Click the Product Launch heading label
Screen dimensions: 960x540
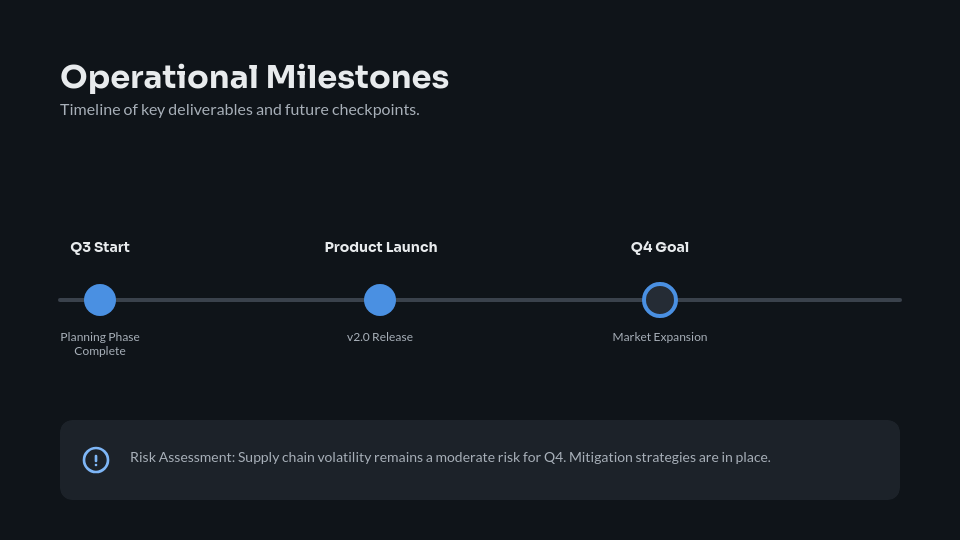point(381,247)
